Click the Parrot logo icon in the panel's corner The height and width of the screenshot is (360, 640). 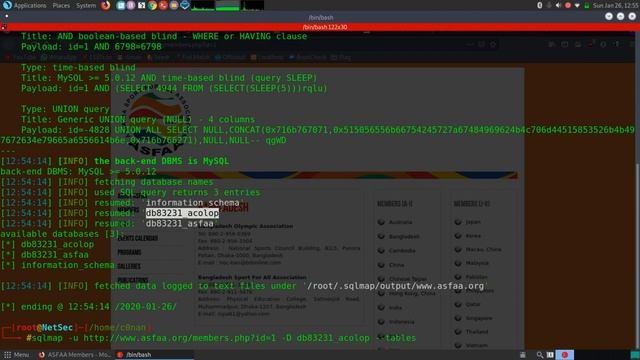click(7, 5)
